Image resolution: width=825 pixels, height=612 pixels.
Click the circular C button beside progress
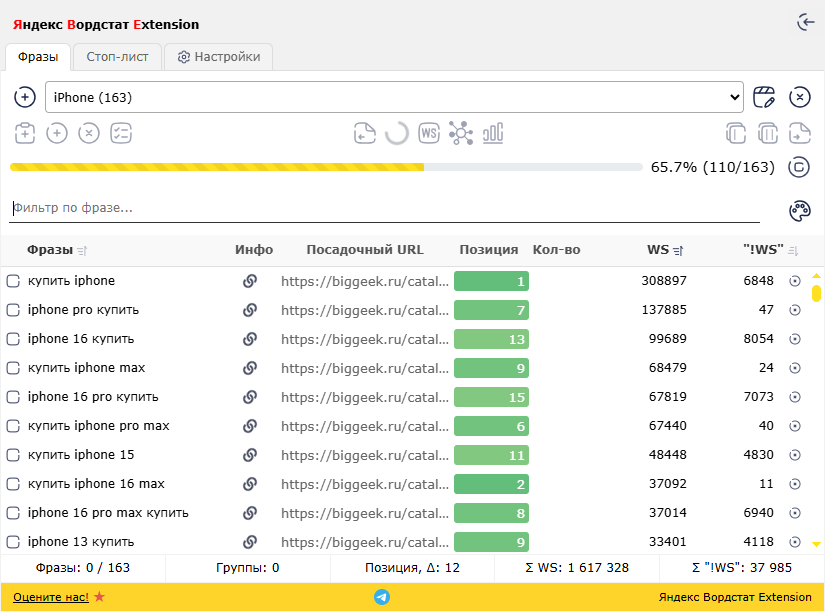click(x=799, y=167)
